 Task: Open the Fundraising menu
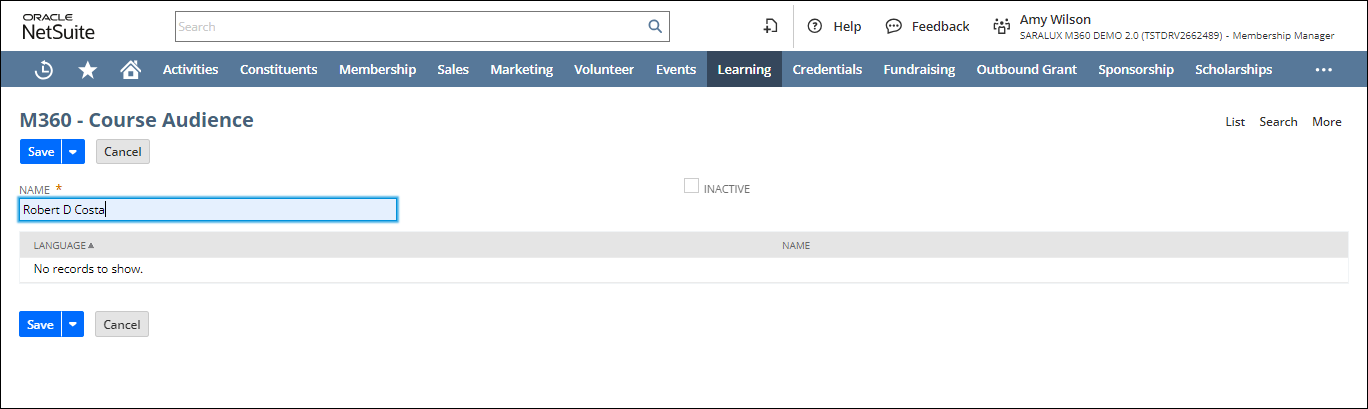click(919, 70)
